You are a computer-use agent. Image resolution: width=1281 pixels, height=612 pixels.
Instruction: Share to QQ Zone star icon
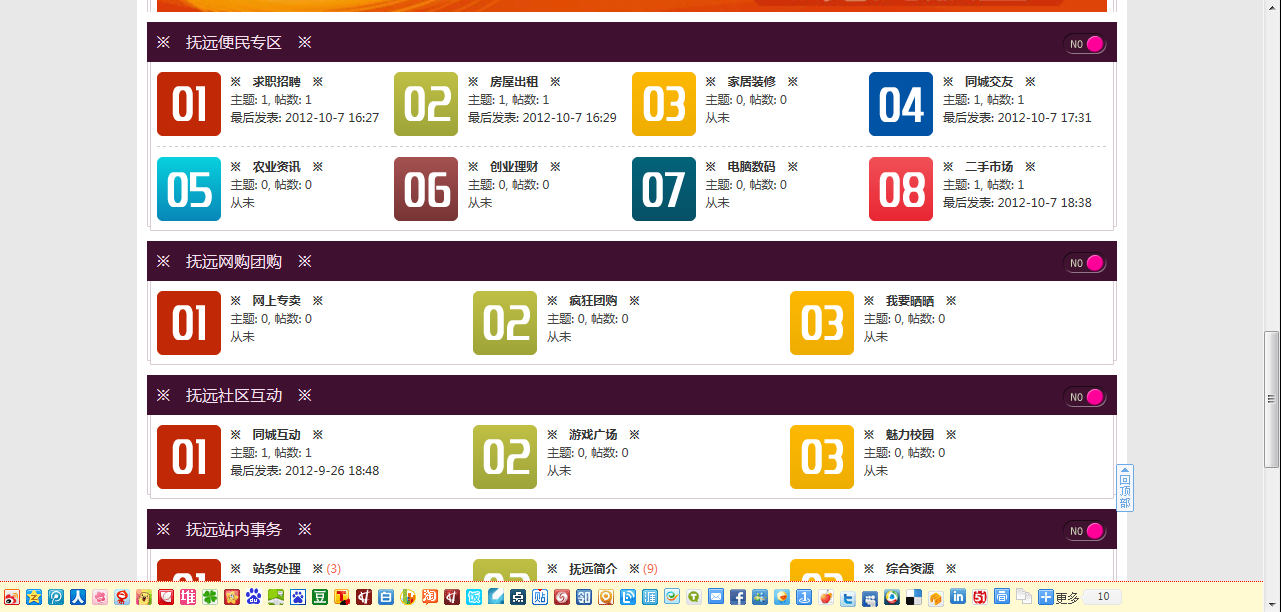point(34,597)
